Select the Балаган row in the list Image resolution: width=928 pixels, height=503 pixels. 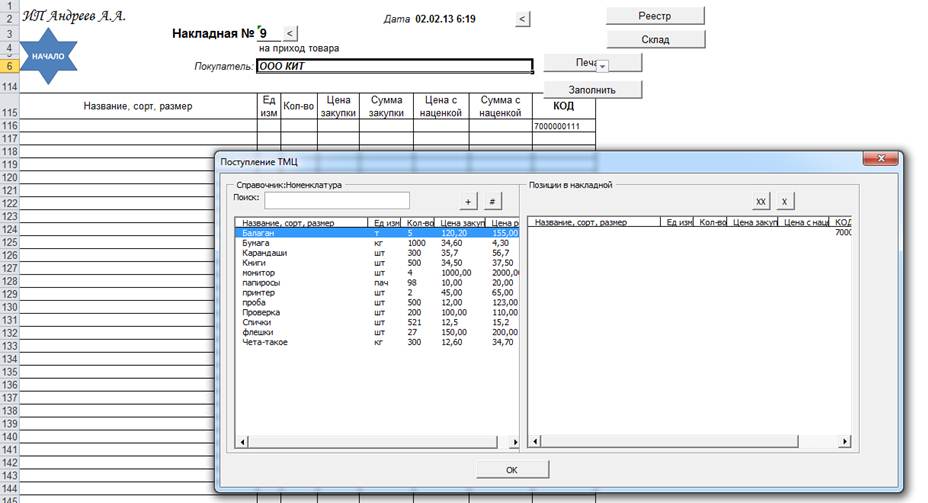click(377, 233)
